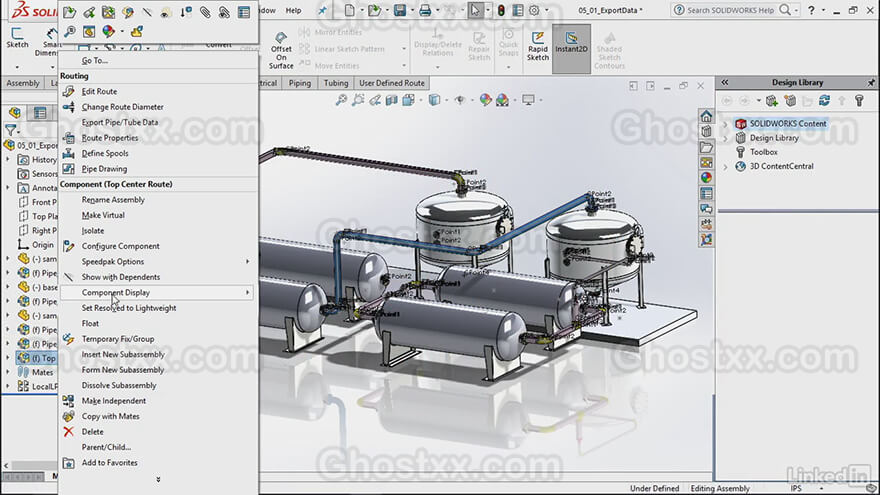Open the SOLIDWORKS Forum task pane tab
The width and height of the screenshot is (880, 495).
(706, 209)
